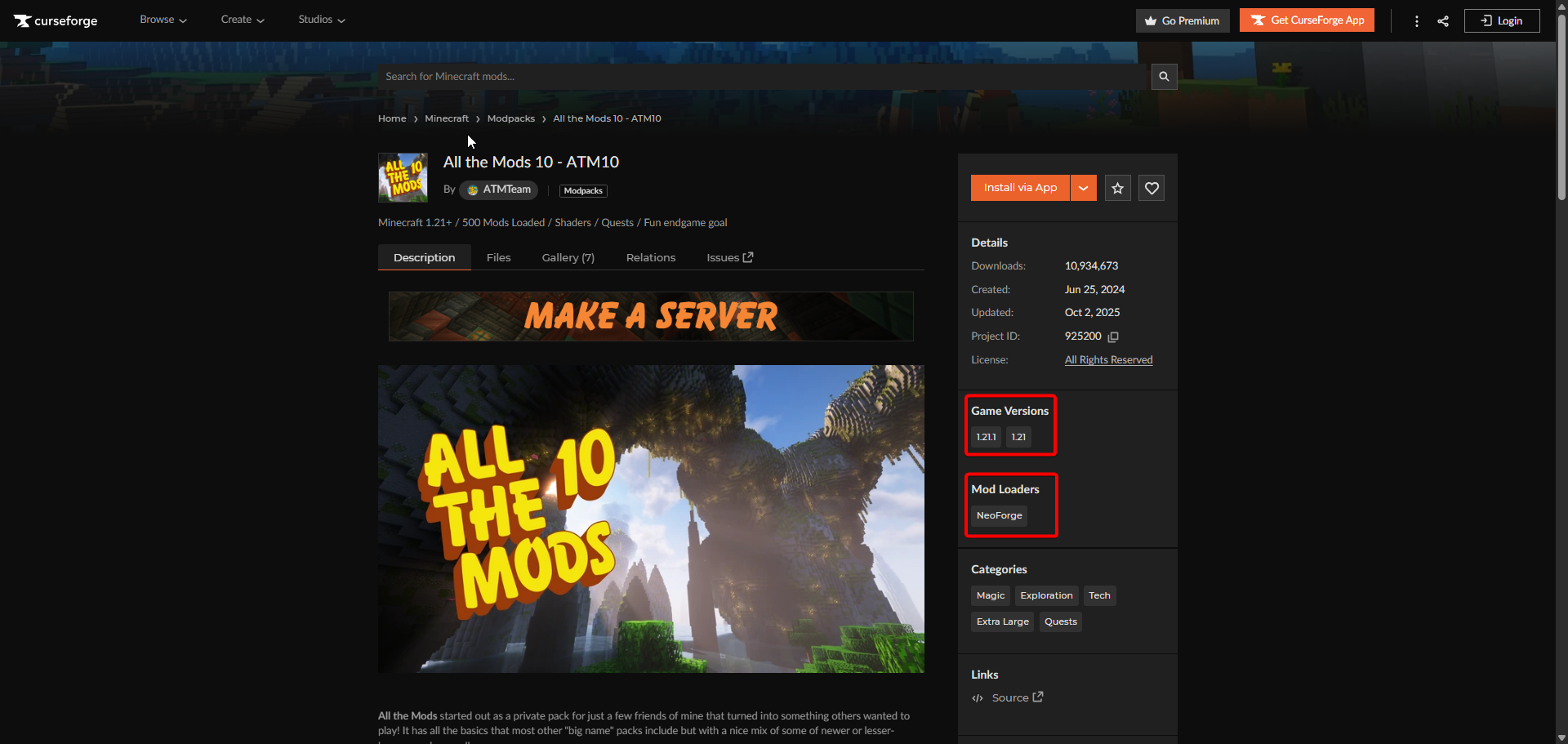The height and width of the screenshot is (744, 1568).
Task: Copy the Project ID with copy icon
Action: point(1113,336)
